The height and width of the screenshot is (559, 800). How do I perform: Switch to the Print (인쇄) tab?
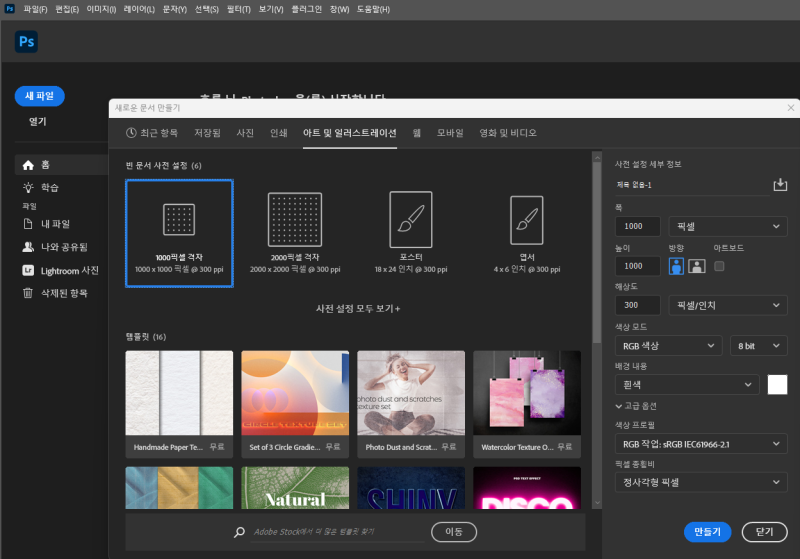pos(278,133)
